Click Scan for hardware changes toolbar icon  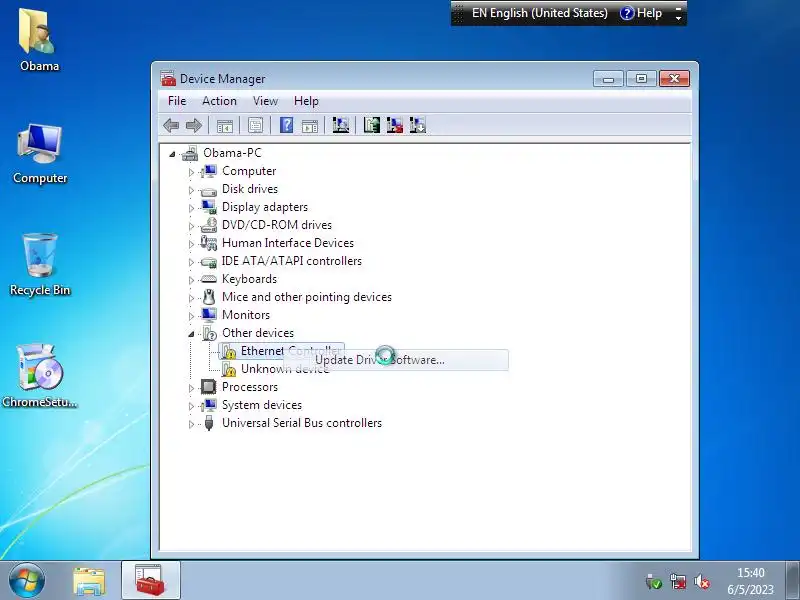[341, 125]
